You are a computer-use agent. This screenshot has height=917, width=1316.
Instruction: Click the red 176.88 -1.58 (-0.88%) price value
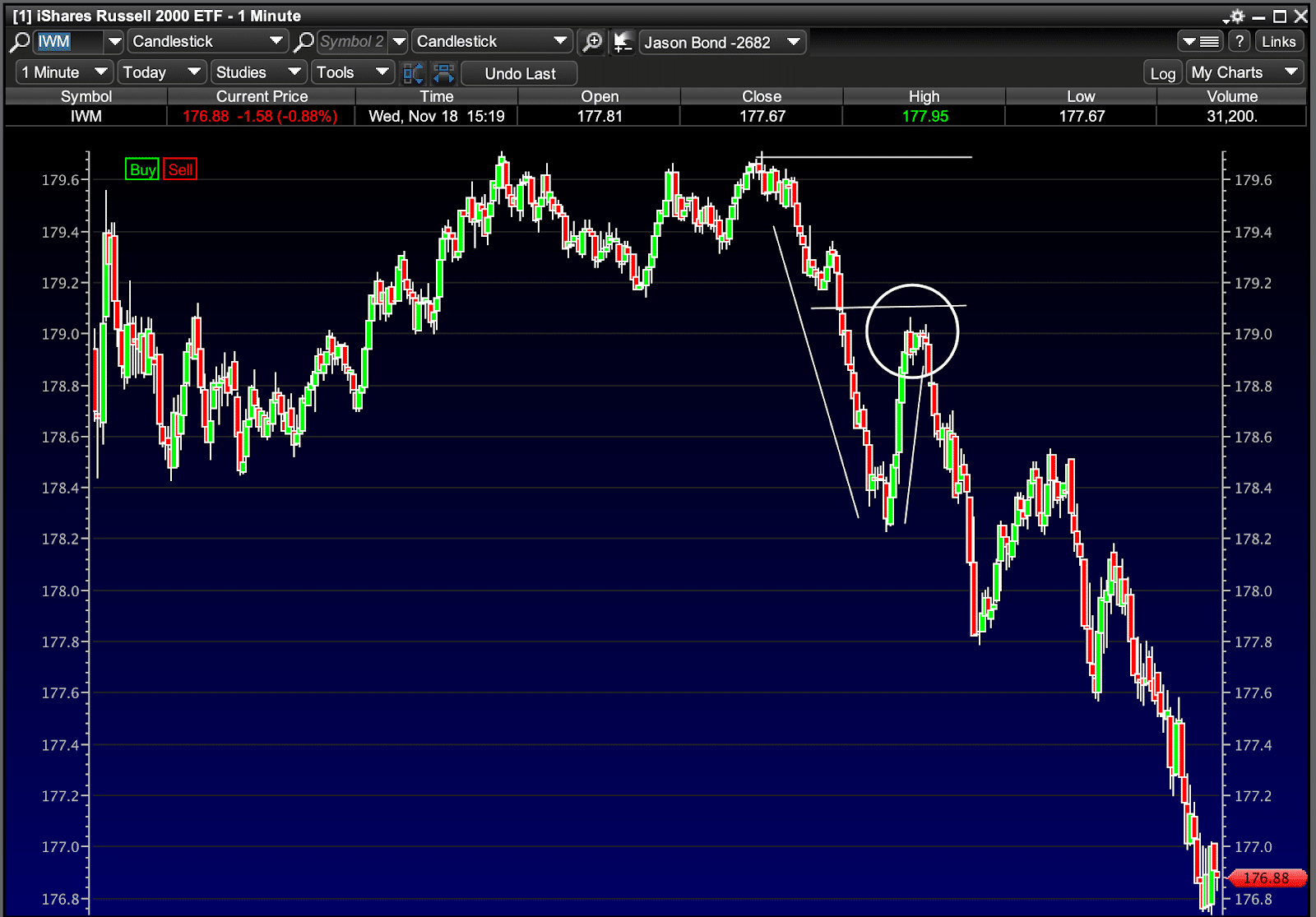pyautogui.click(x=260, y=116)
